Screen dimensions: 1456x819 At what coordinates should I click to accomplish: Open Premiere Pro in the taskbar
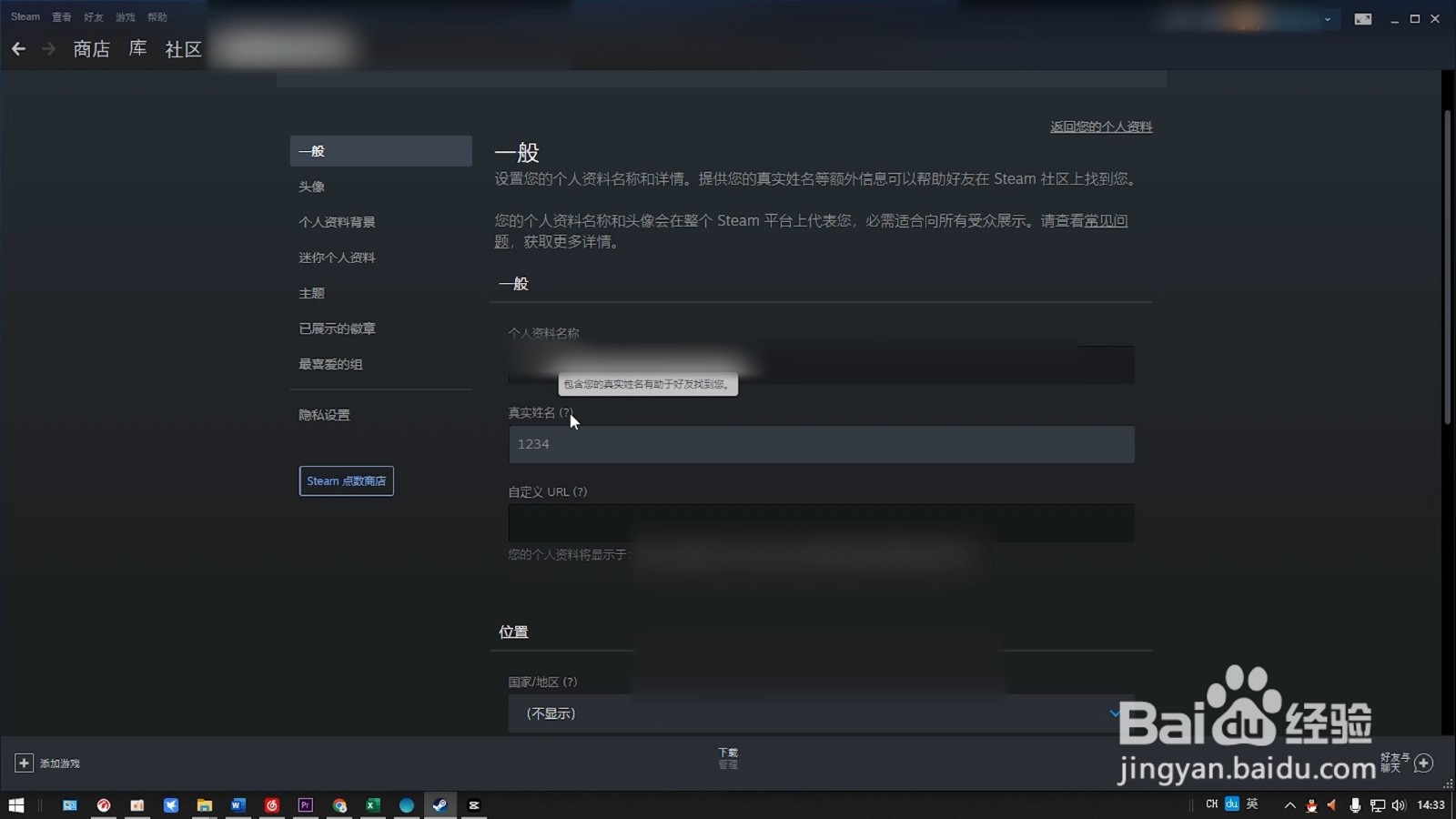point(305,805)
